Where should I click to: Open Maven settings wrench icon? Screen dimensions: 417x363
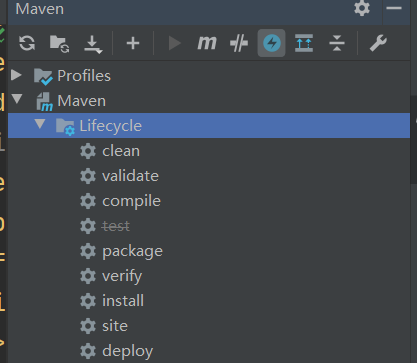click(x=378, y=43)
